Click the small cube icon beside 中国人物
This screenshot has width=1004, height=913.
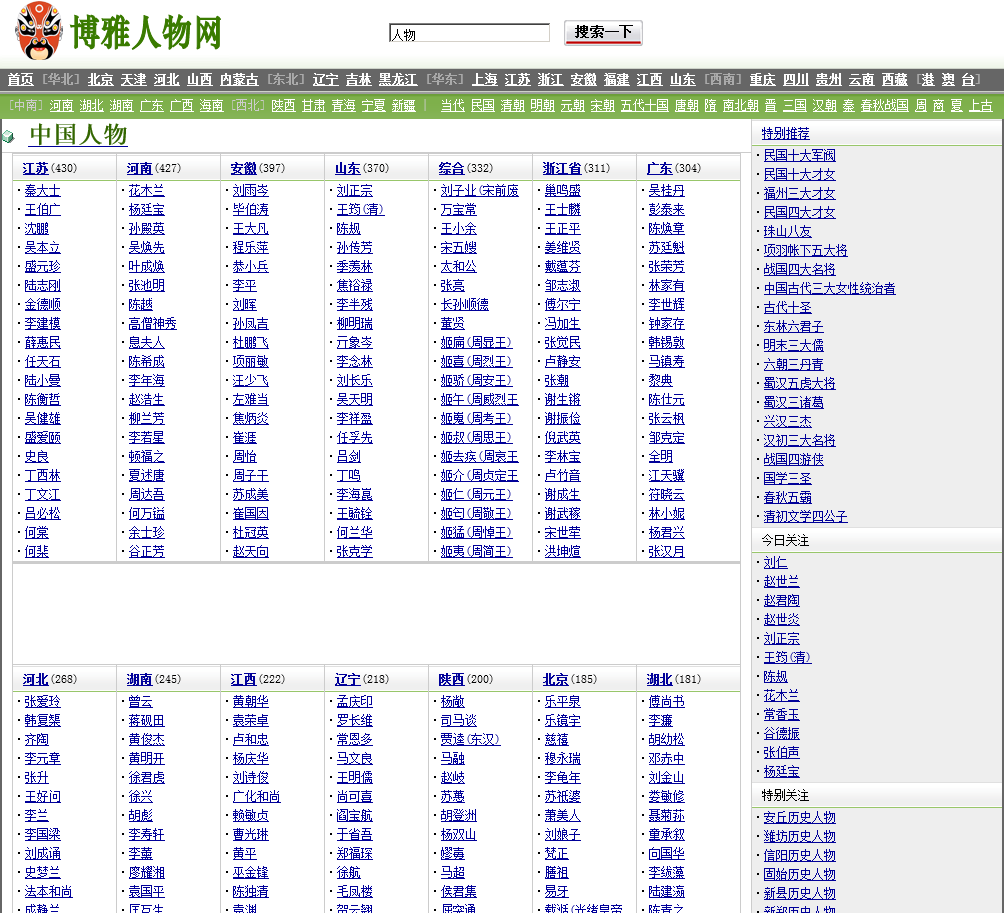click(x=8, y=136)
